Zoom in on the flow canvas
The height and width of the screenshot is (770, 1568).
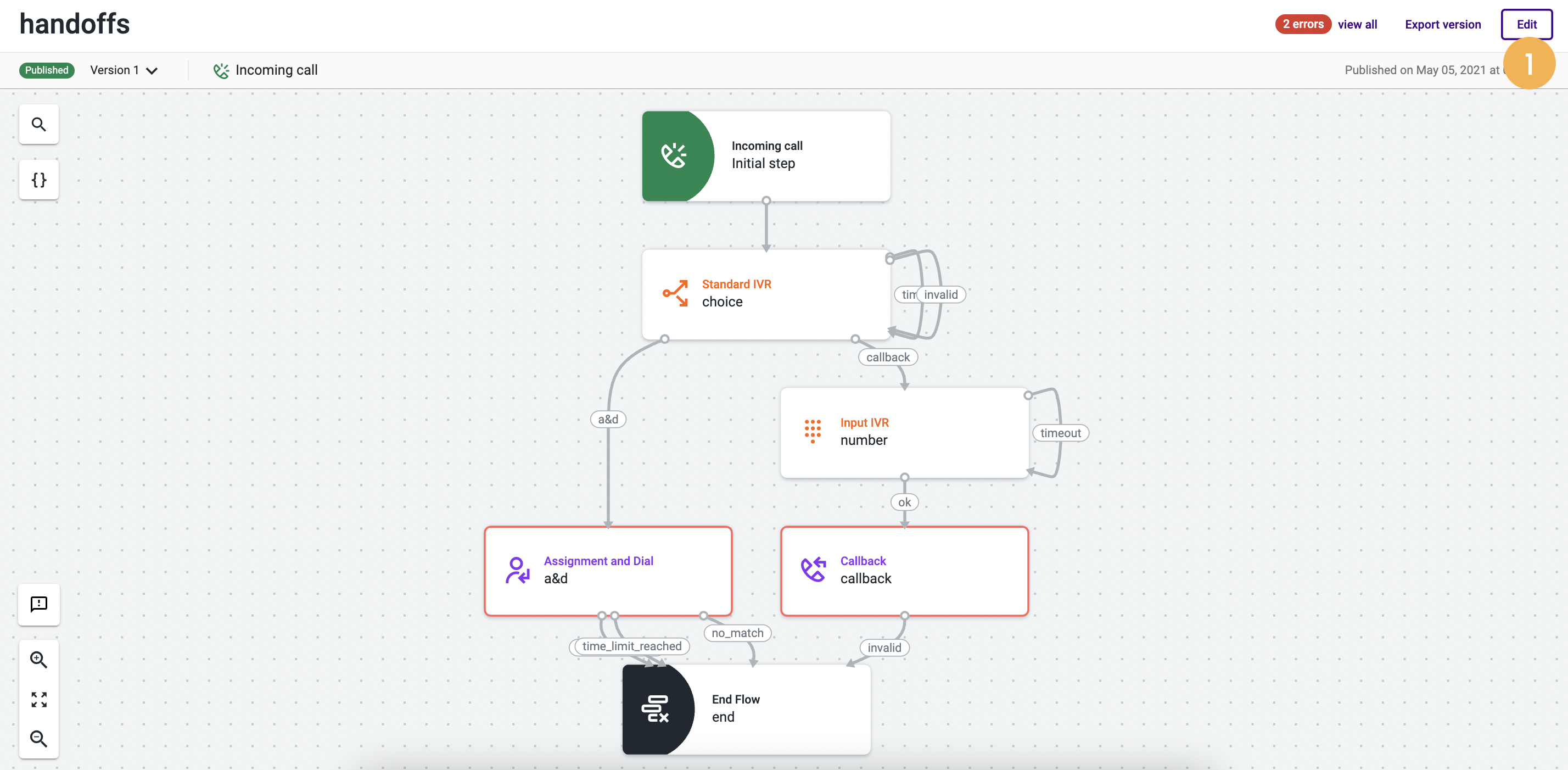[x=39, y=659]
